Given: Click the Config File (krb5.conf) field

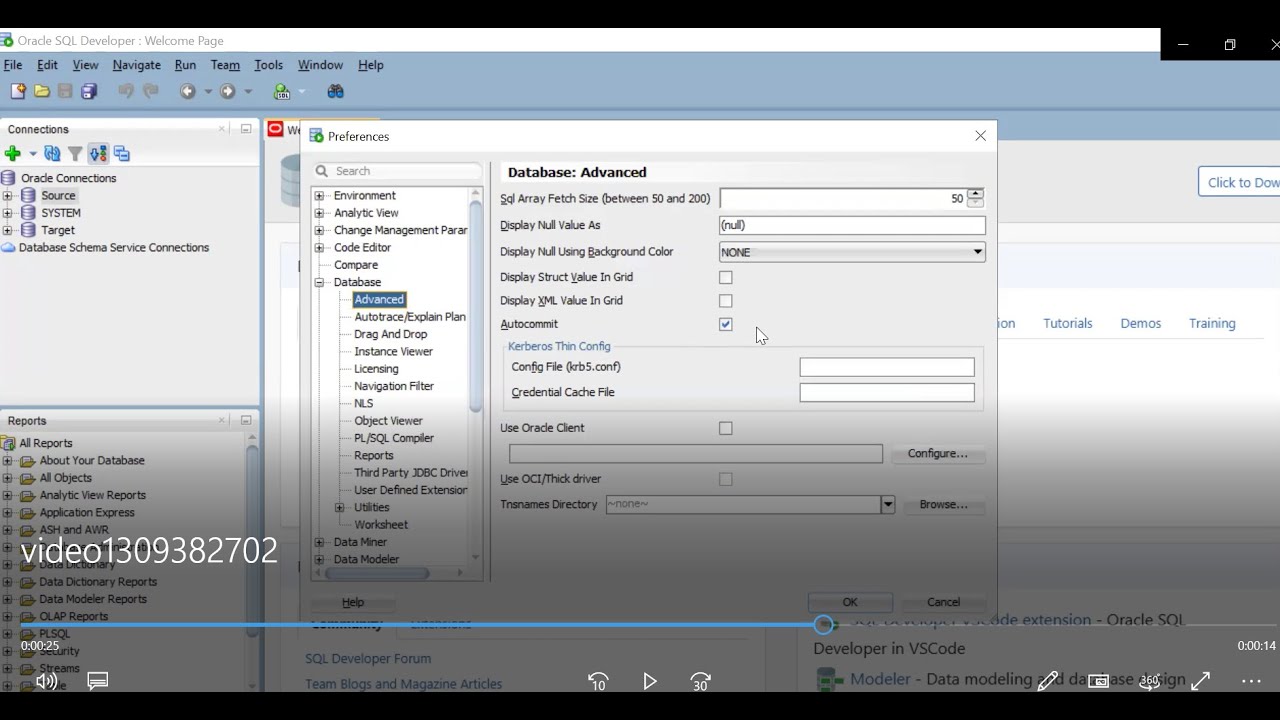Looking at the screenshot, I should pyautogui.click(x=887, y=367).
